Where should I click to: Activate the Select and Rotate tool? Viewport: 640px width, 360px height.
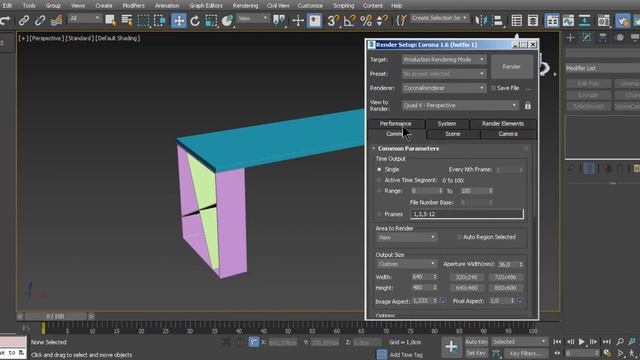195,20
